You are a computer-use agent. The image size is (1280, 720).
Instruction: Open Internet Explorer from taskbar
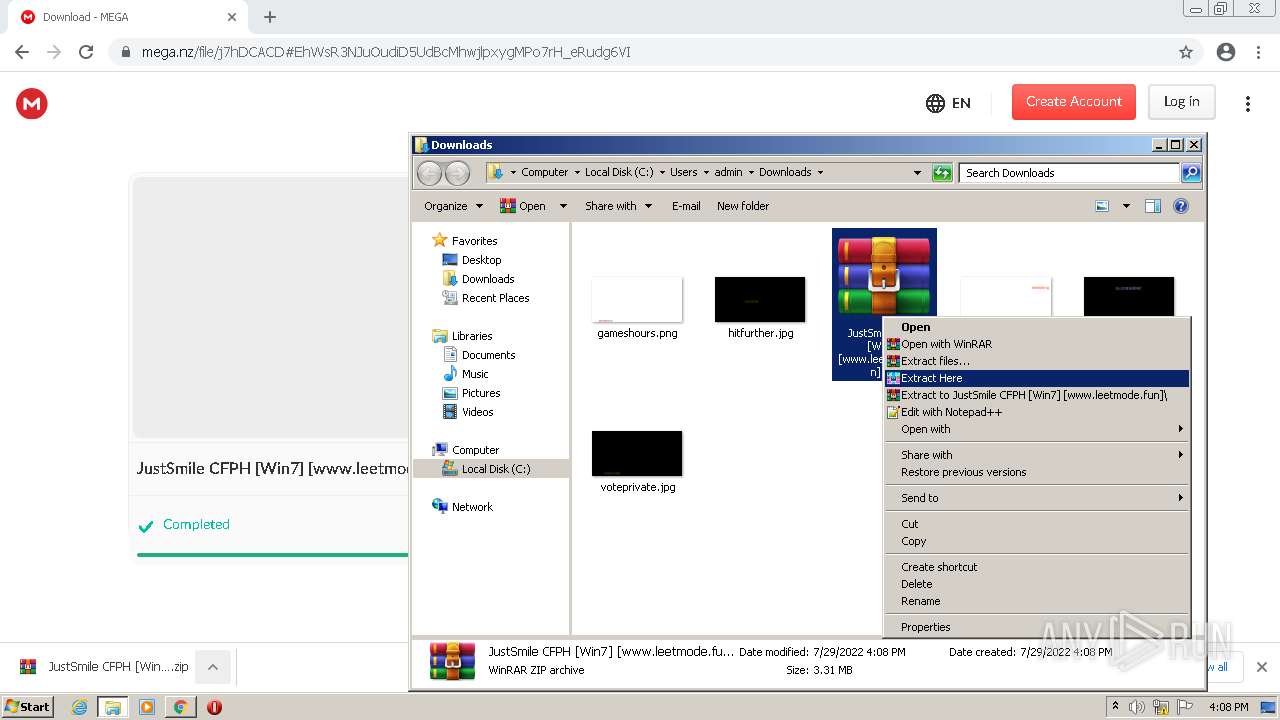[79, 707]
